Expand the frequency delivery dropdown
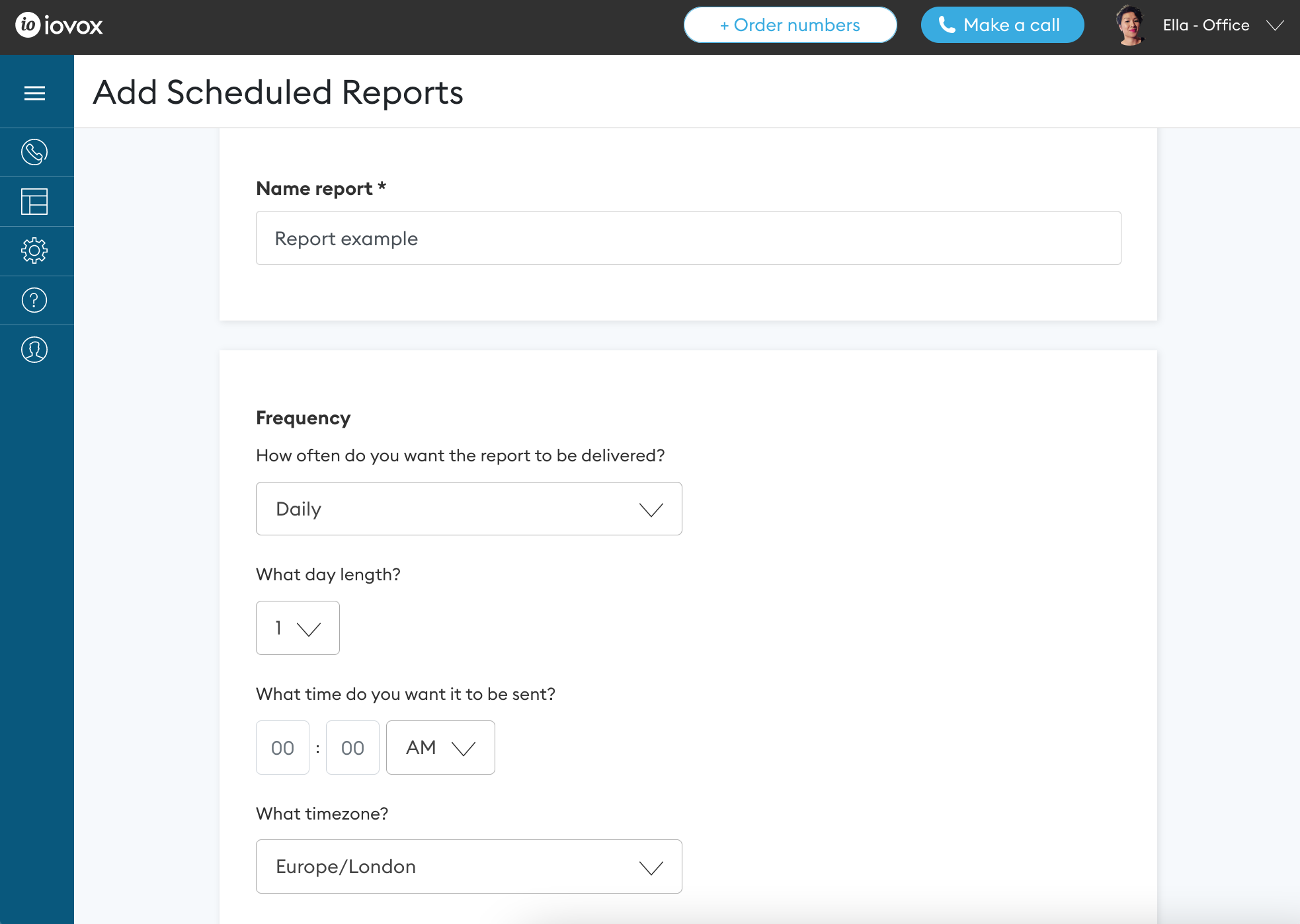 tap(469, 508)
